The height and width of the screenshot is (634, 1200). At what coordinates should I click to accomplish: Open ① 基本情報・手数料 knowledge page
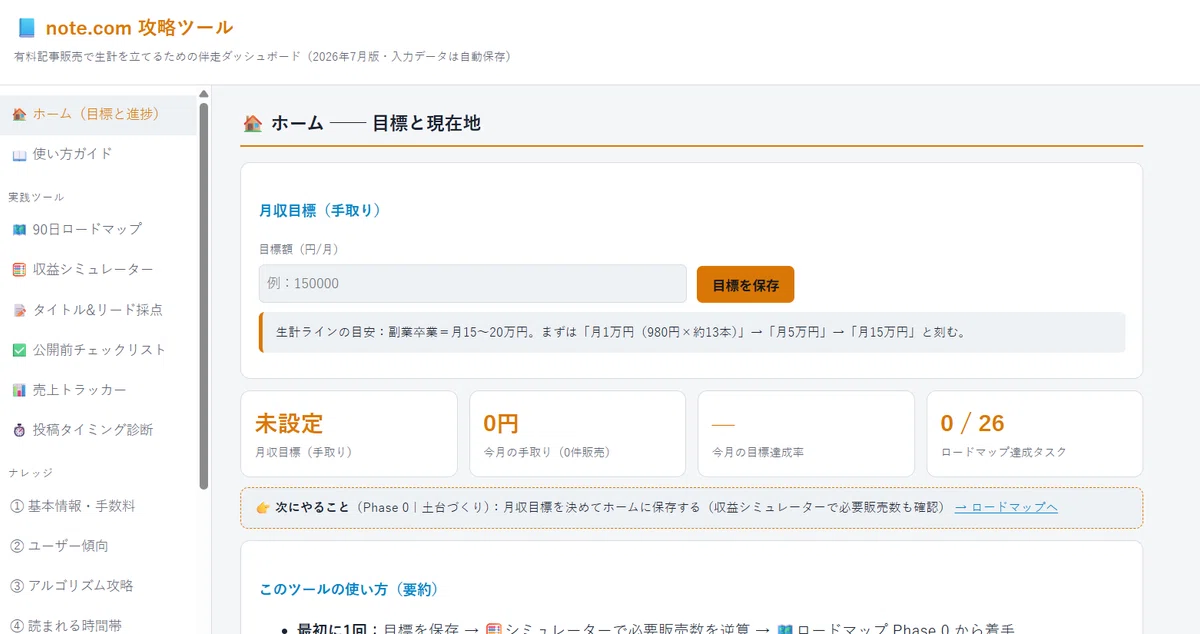click(98, 505)
